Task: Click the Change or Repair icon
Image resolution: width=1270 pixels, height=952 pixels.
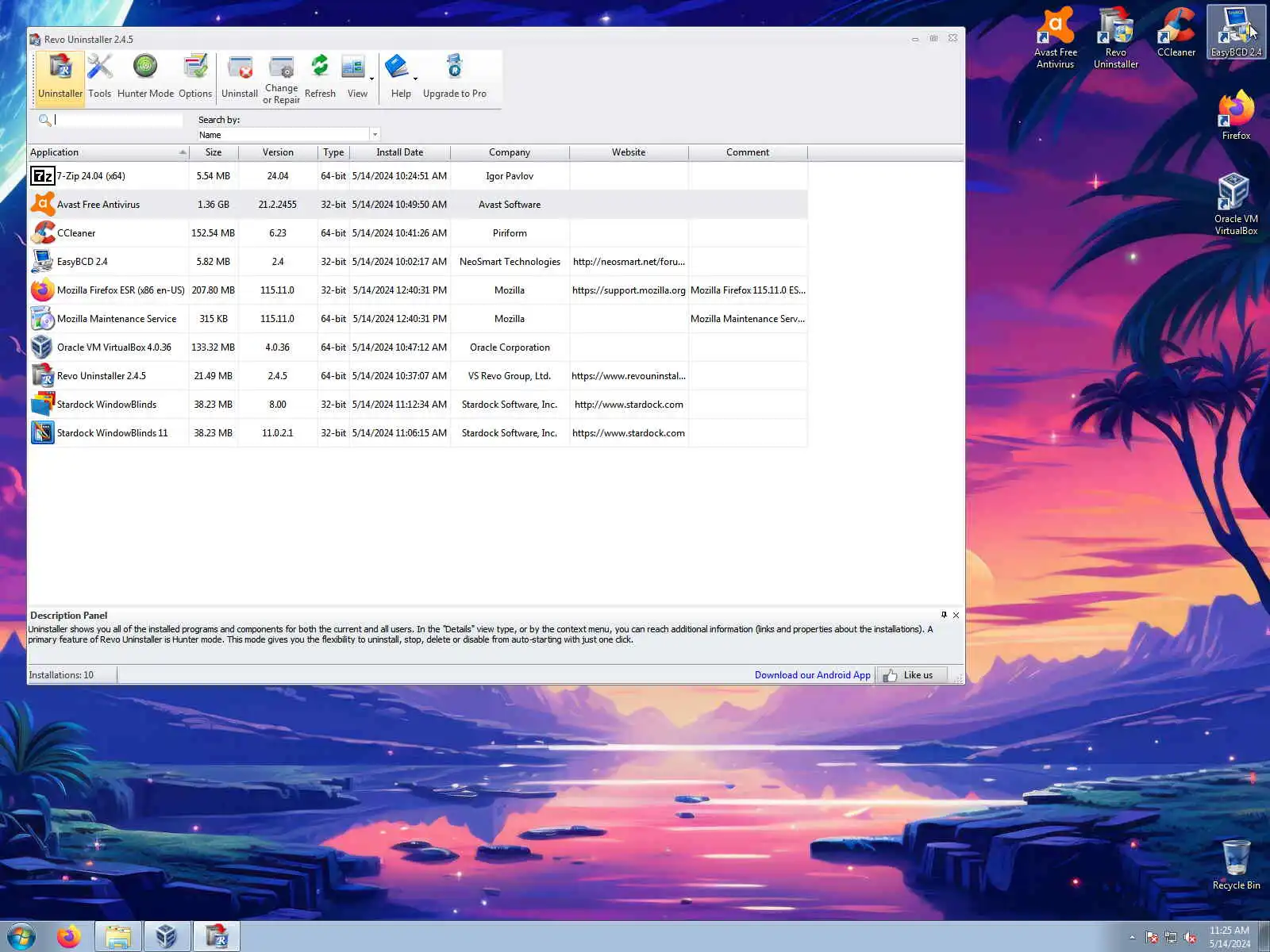Action: click(x=282, y=79)
